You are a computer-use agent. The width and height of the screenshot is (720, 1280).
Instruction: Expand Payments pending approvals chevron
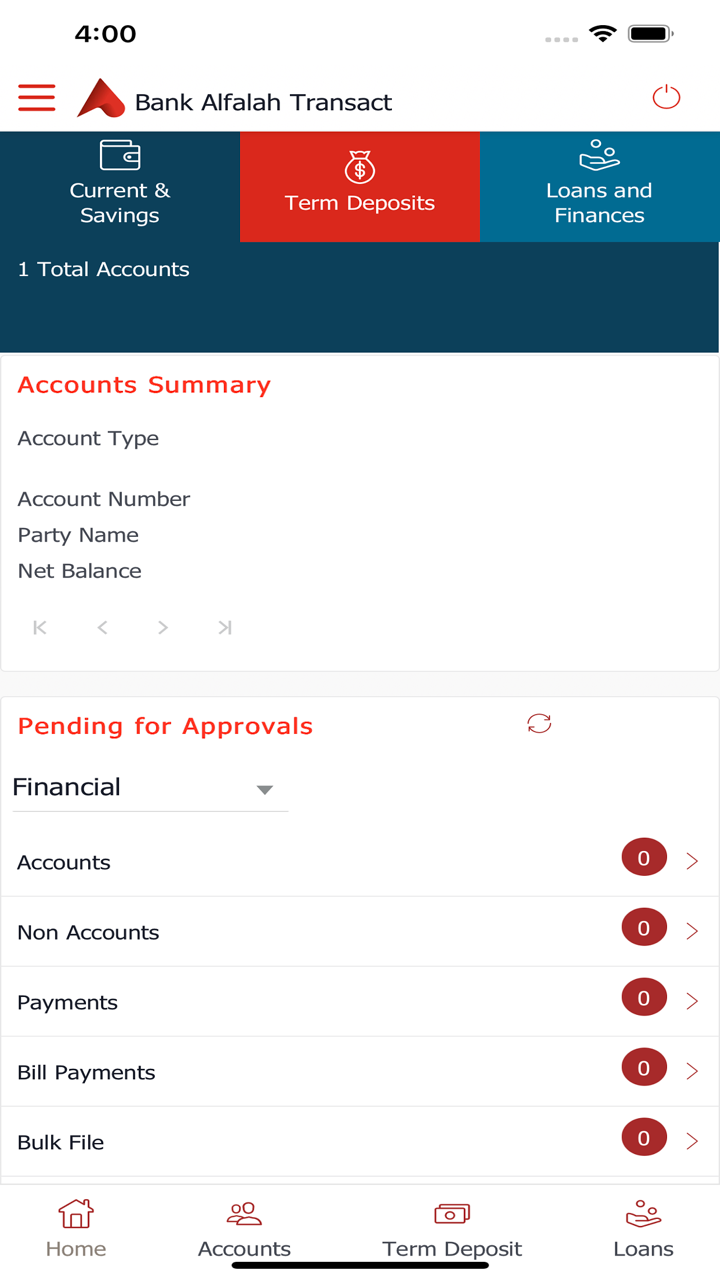click(x=692, y=1001)
